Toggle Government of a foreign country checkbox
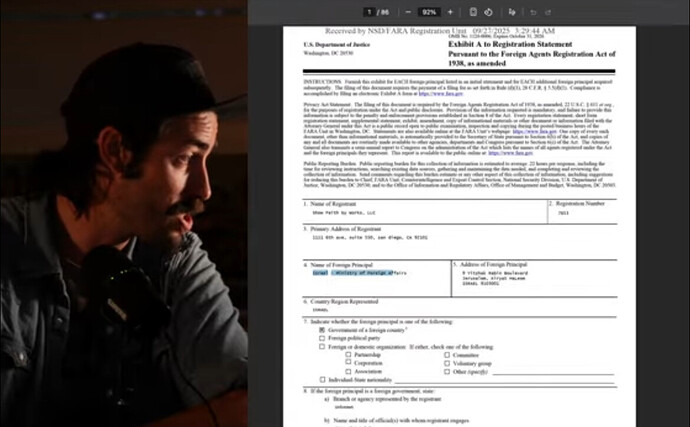Viewport: 690px width, 427px height. pos(322,330)
